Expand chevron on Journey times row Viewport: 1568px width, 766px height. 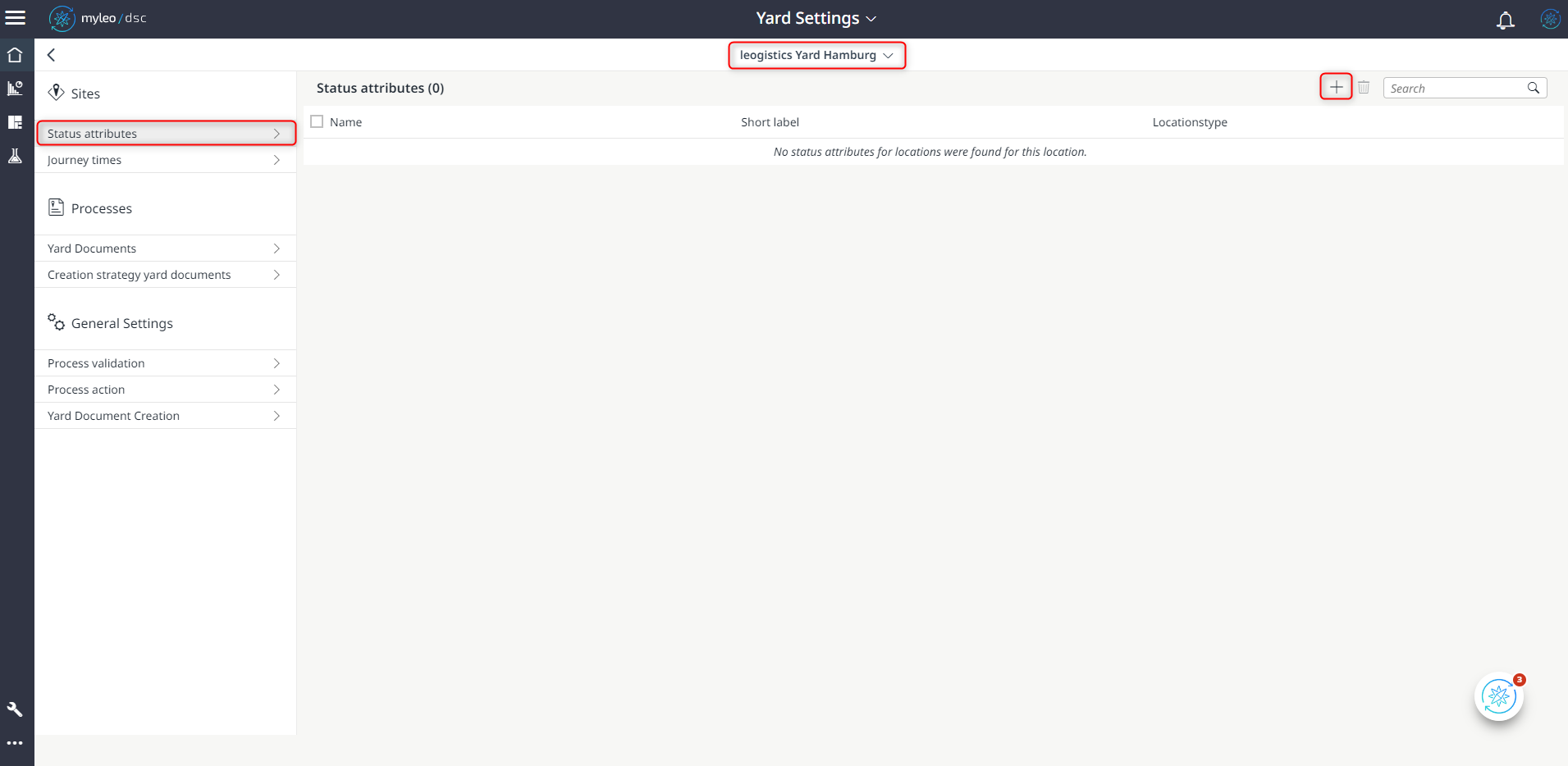pos(277,160)
